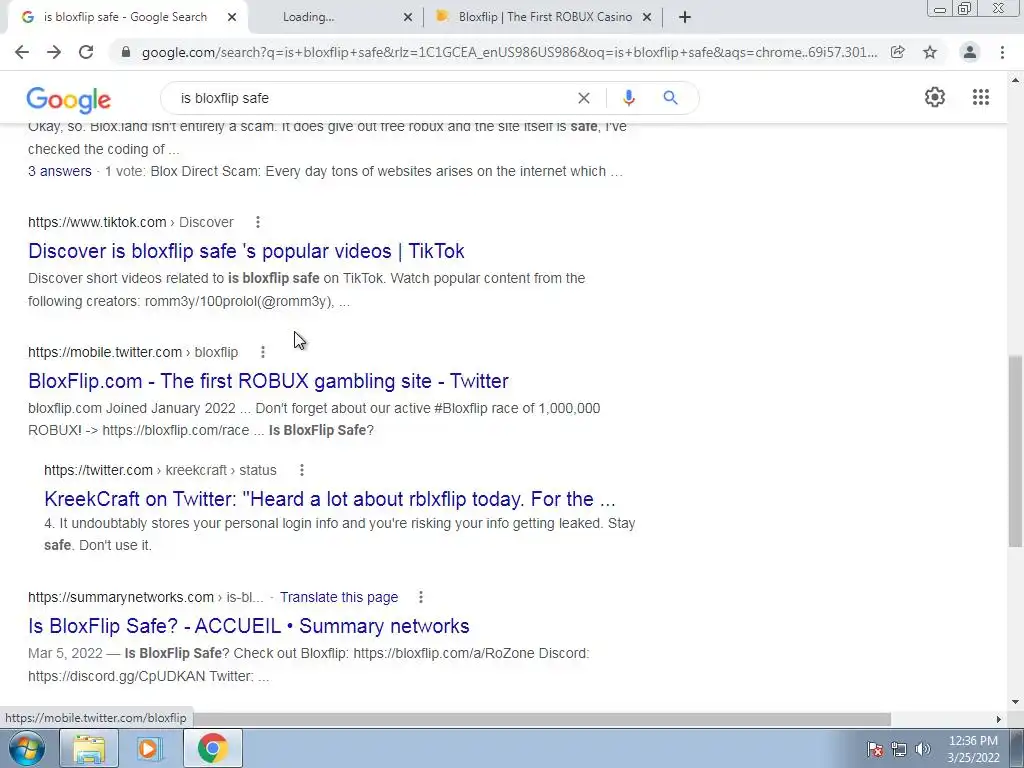Switch to the 'is bloxflip safe' tab

point(125,17)
